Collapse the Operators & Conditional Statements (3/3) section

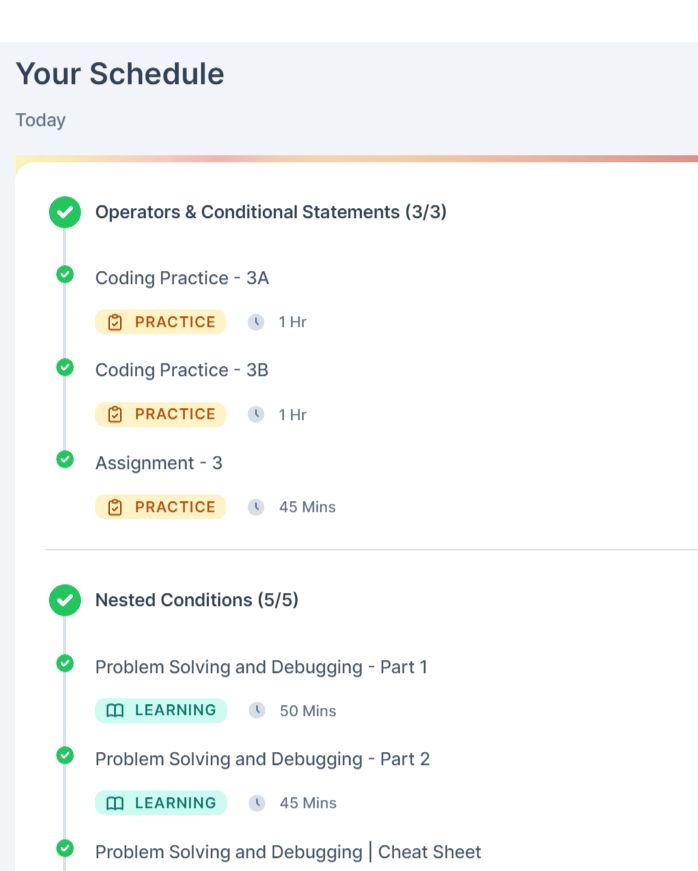(x=271, y=212)
